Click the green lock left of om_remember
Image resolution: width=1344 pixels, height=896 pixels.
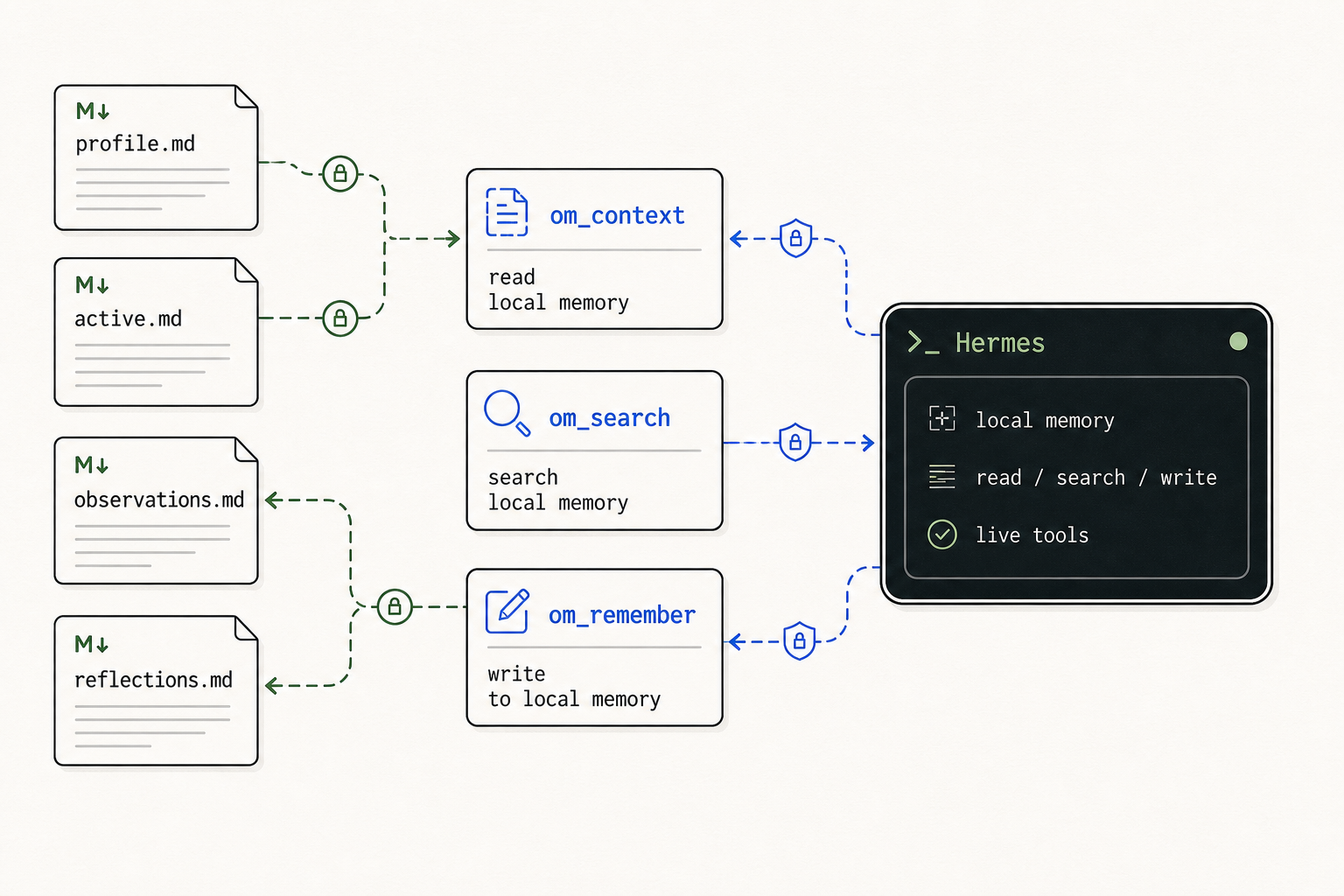pos(395,606)
